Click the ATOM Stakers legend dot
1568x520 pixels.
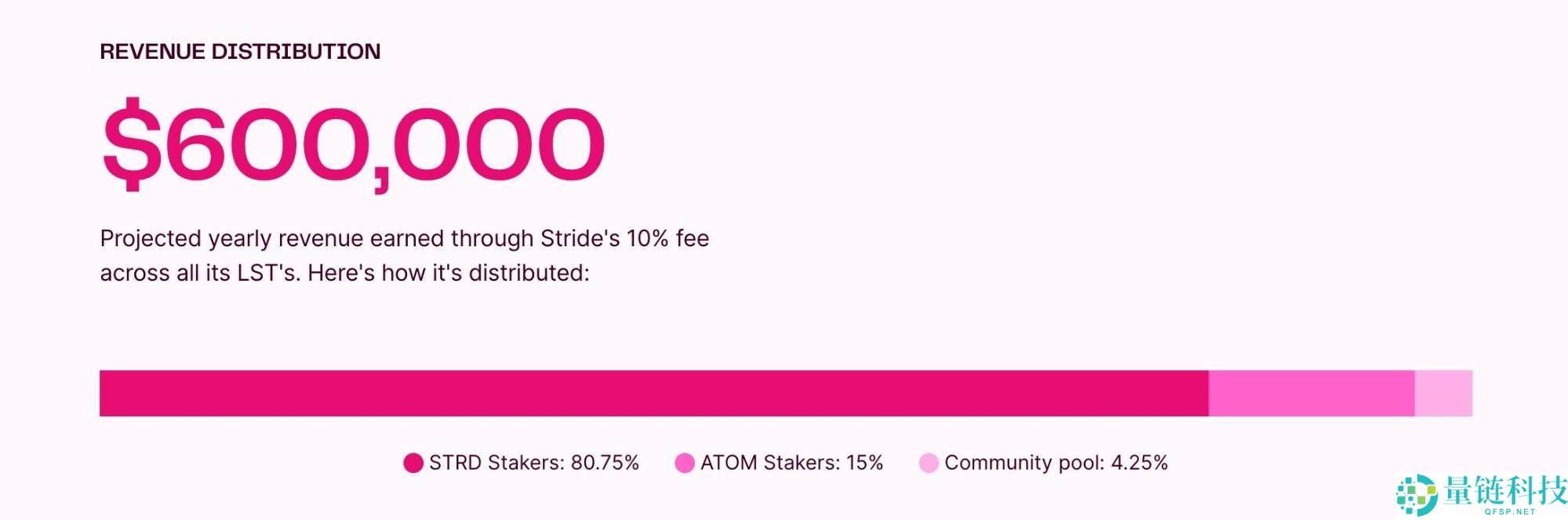(x=685, y=464)
